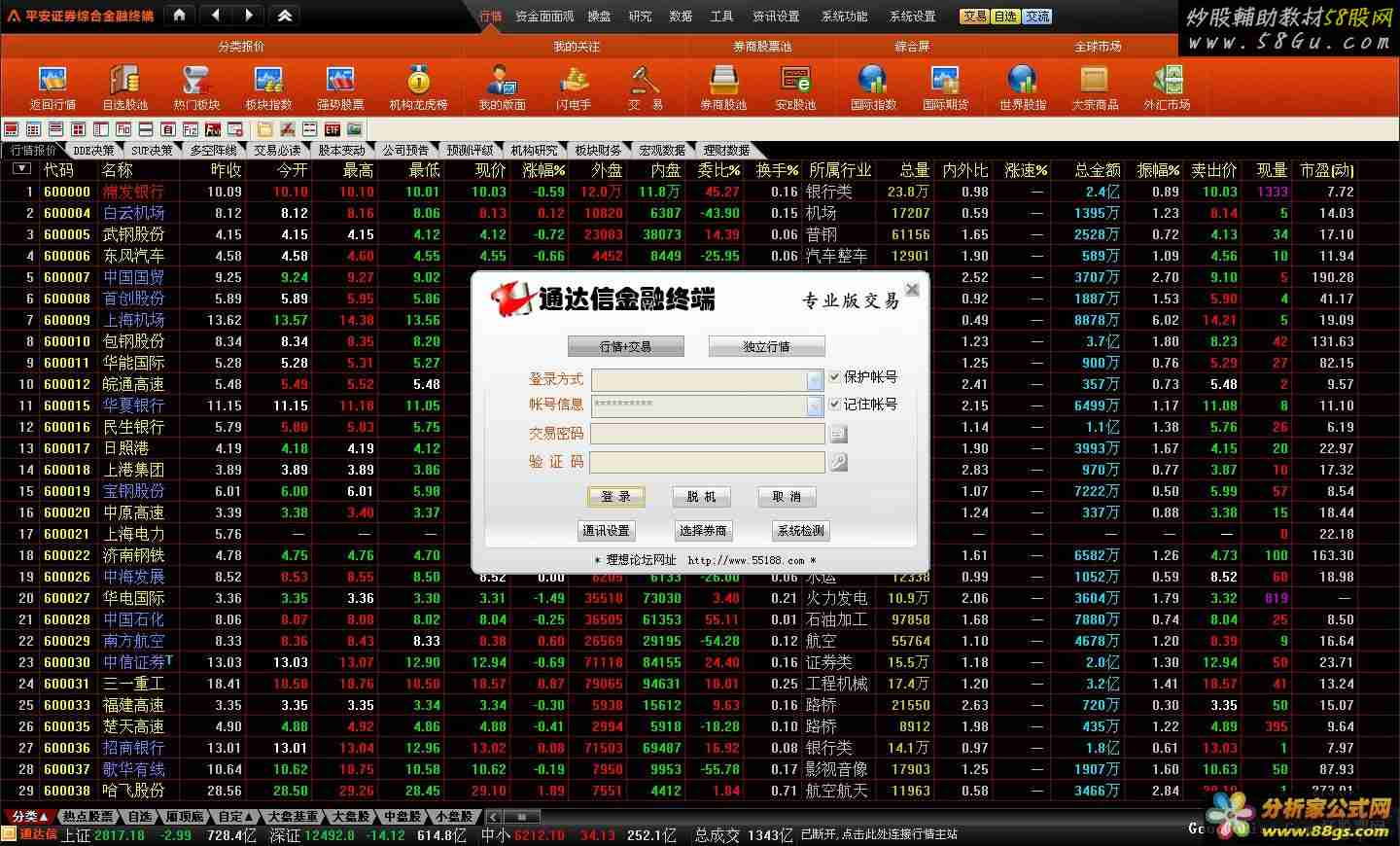Click the home icon in title bar
1400x846 pixels.
180,15
